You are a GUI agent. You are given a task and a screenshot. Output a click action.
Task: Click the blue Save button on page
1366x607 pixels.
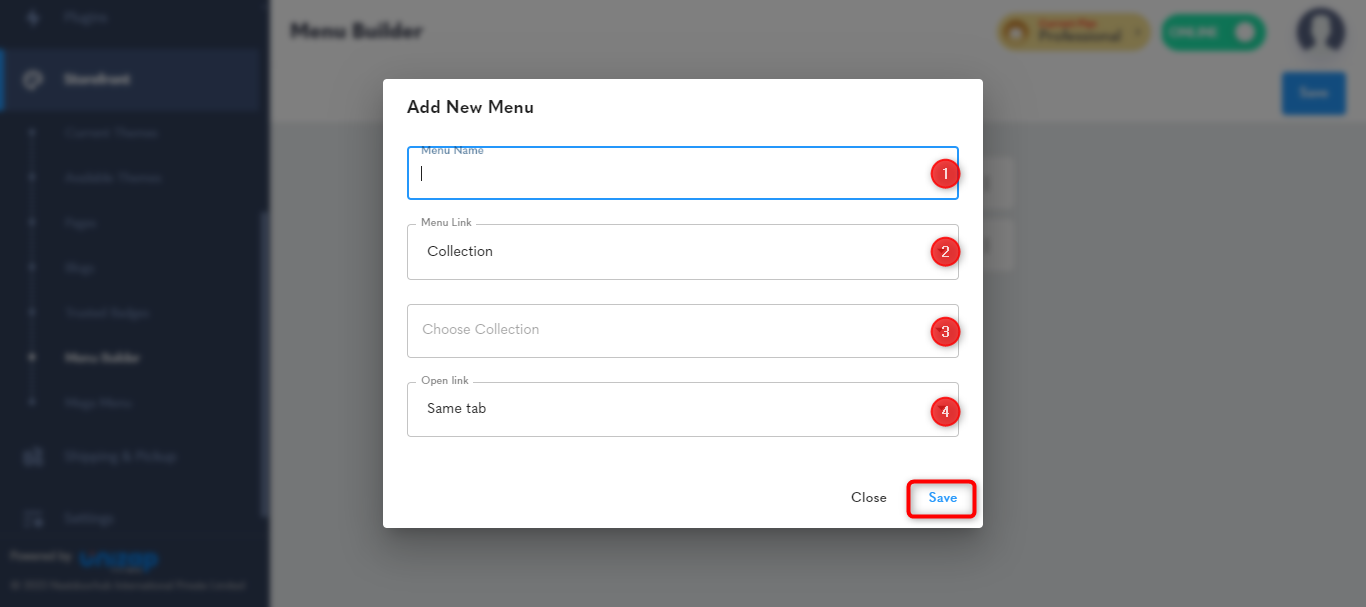click(x=1313, y=93)
